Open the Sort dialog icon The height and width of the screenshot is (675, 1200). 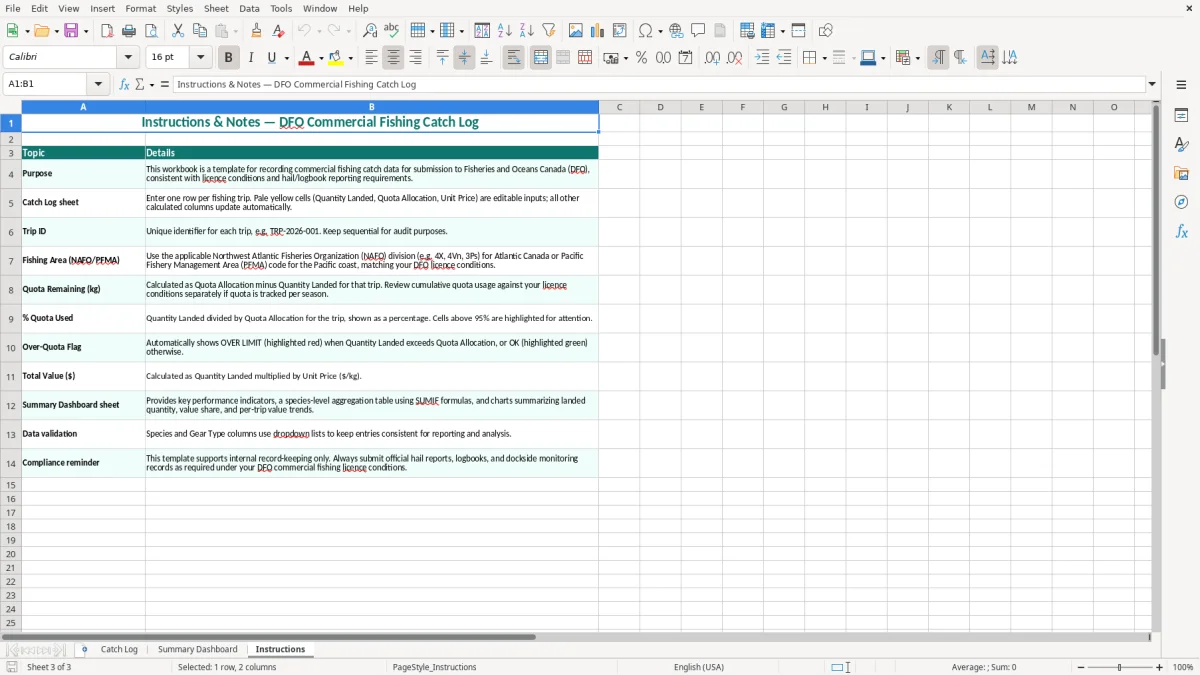coord(482,31)
